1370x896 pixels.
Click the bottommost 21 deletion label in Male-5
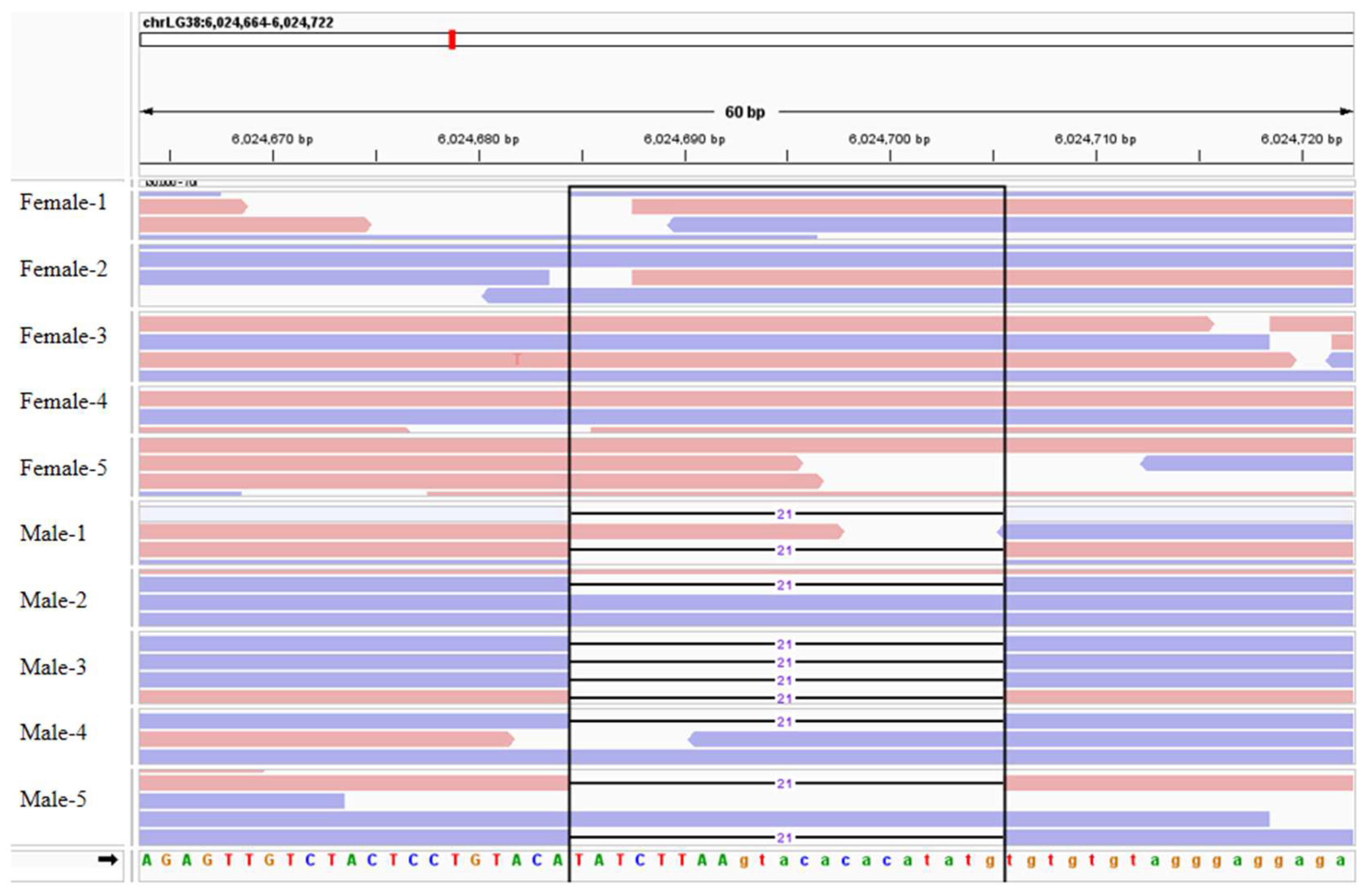click(x=784, y=838)
